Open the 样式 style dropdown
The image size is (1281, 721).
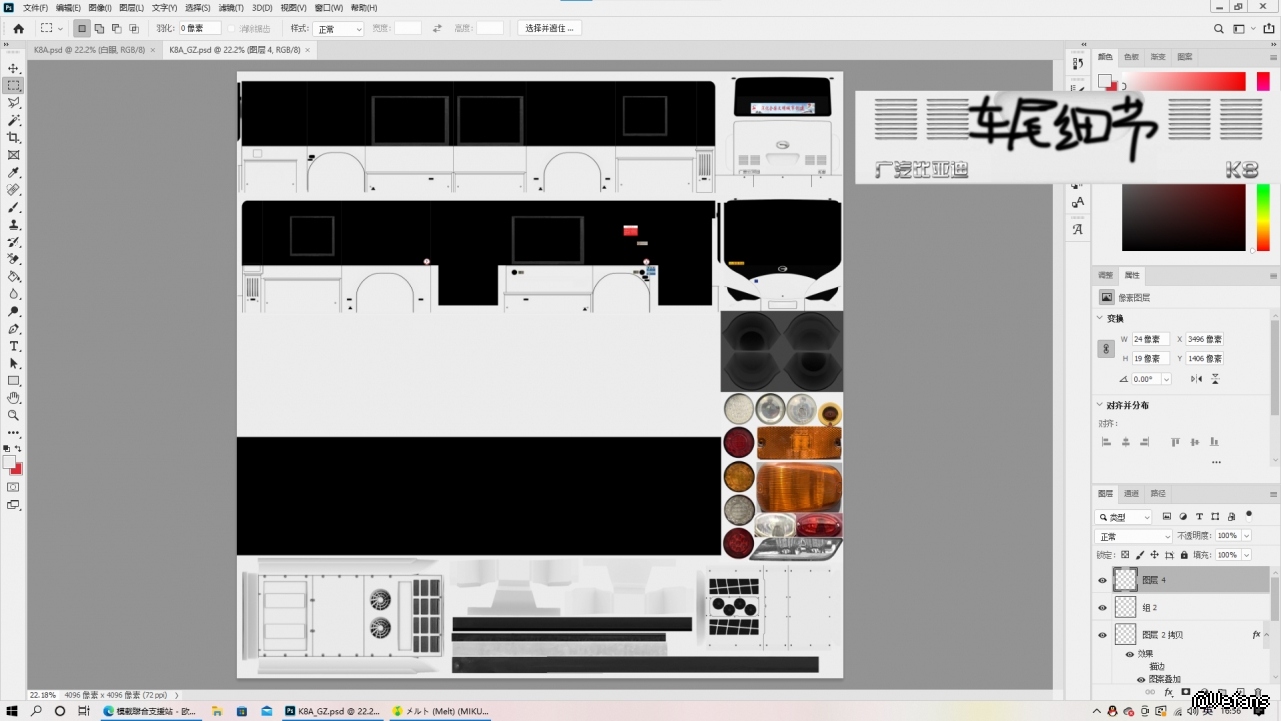pyautogui.click(x=338, y=29)
